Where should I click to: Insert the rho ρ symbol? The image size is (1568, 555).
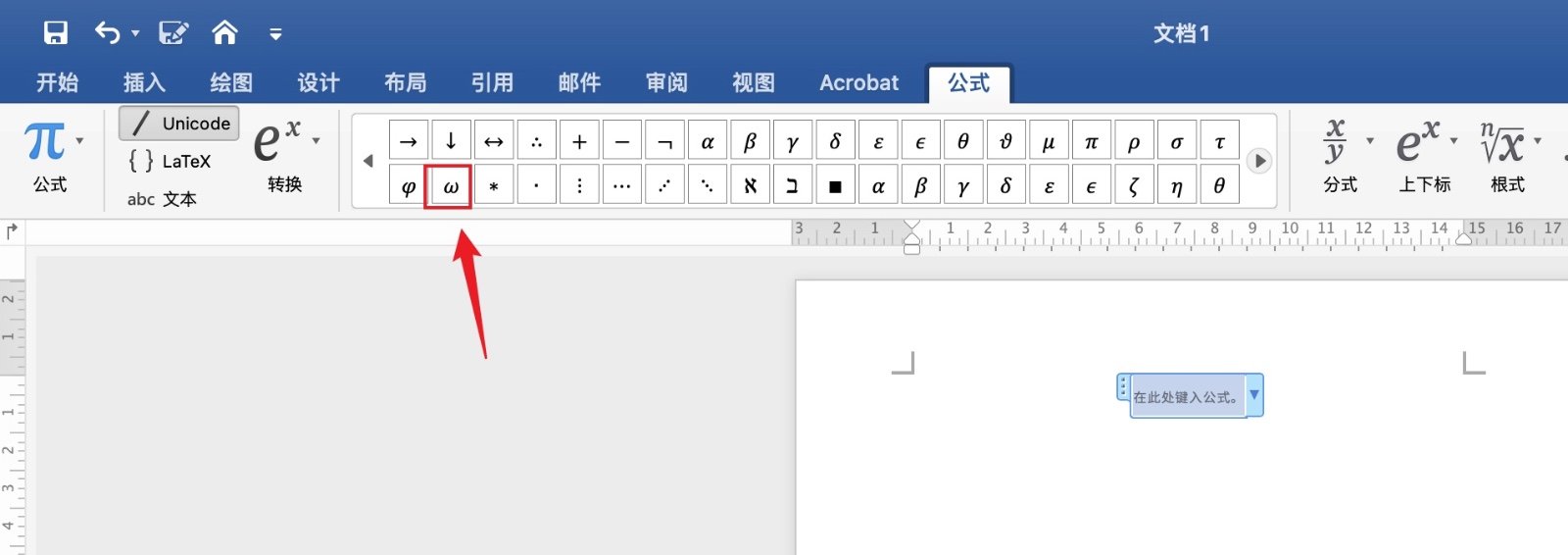click(1134, 141)
